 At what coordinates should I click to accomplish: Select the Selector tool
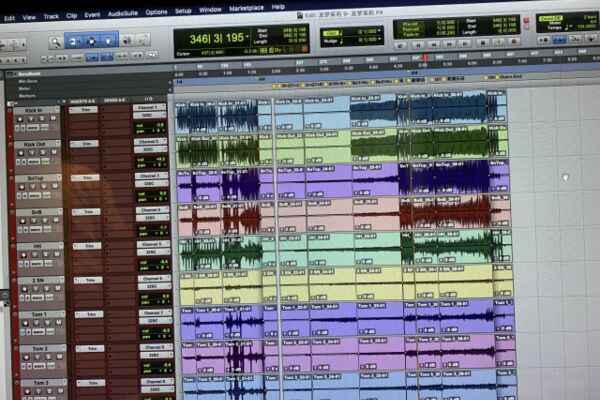(x=91, y=41)
